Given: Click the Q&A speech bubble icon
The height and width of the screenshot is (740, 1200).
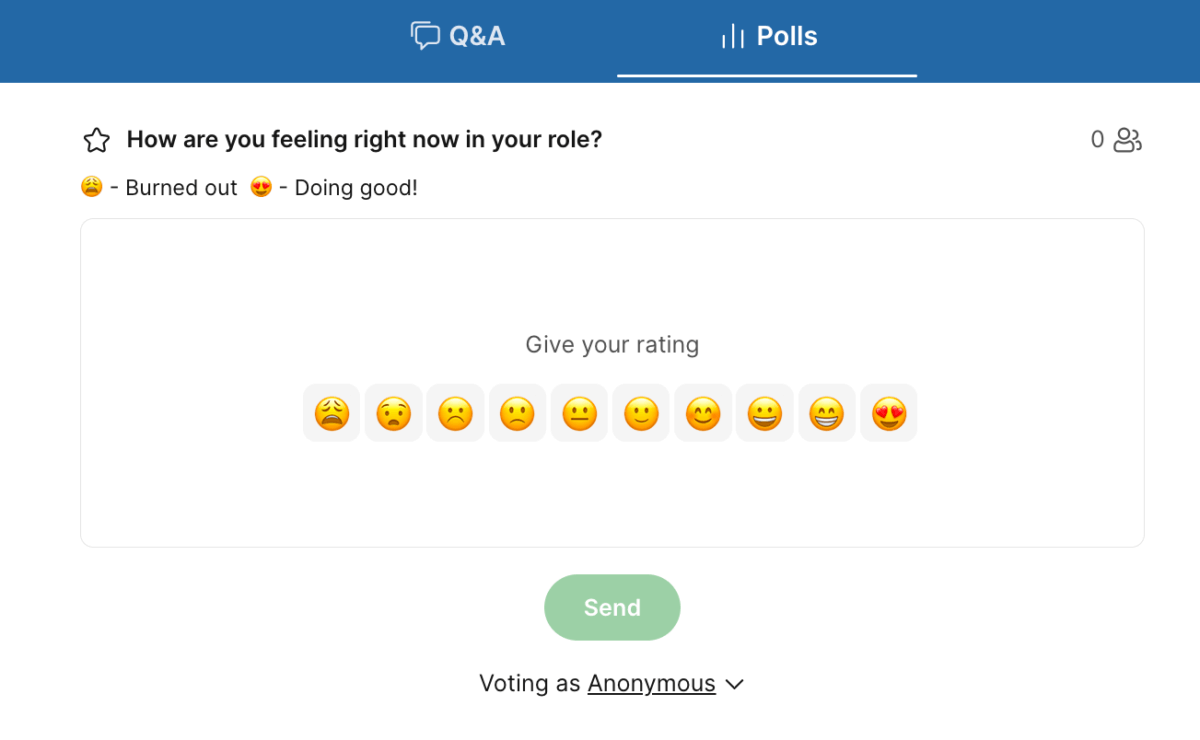Looking at the screenshot, I should [x=425, y=37].
